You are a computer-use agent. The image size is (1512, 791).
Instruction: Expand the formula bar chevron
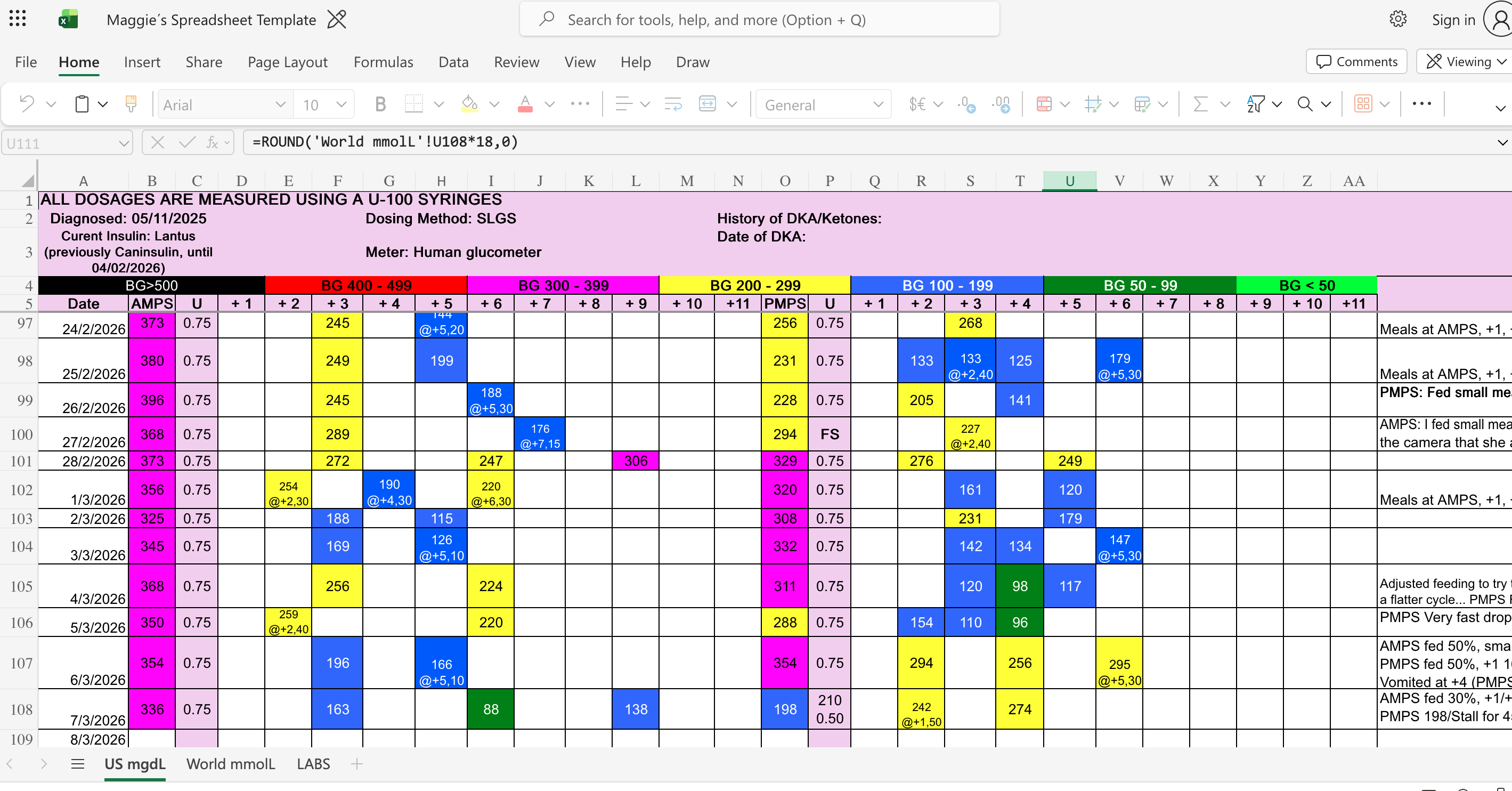(1501, 142)
